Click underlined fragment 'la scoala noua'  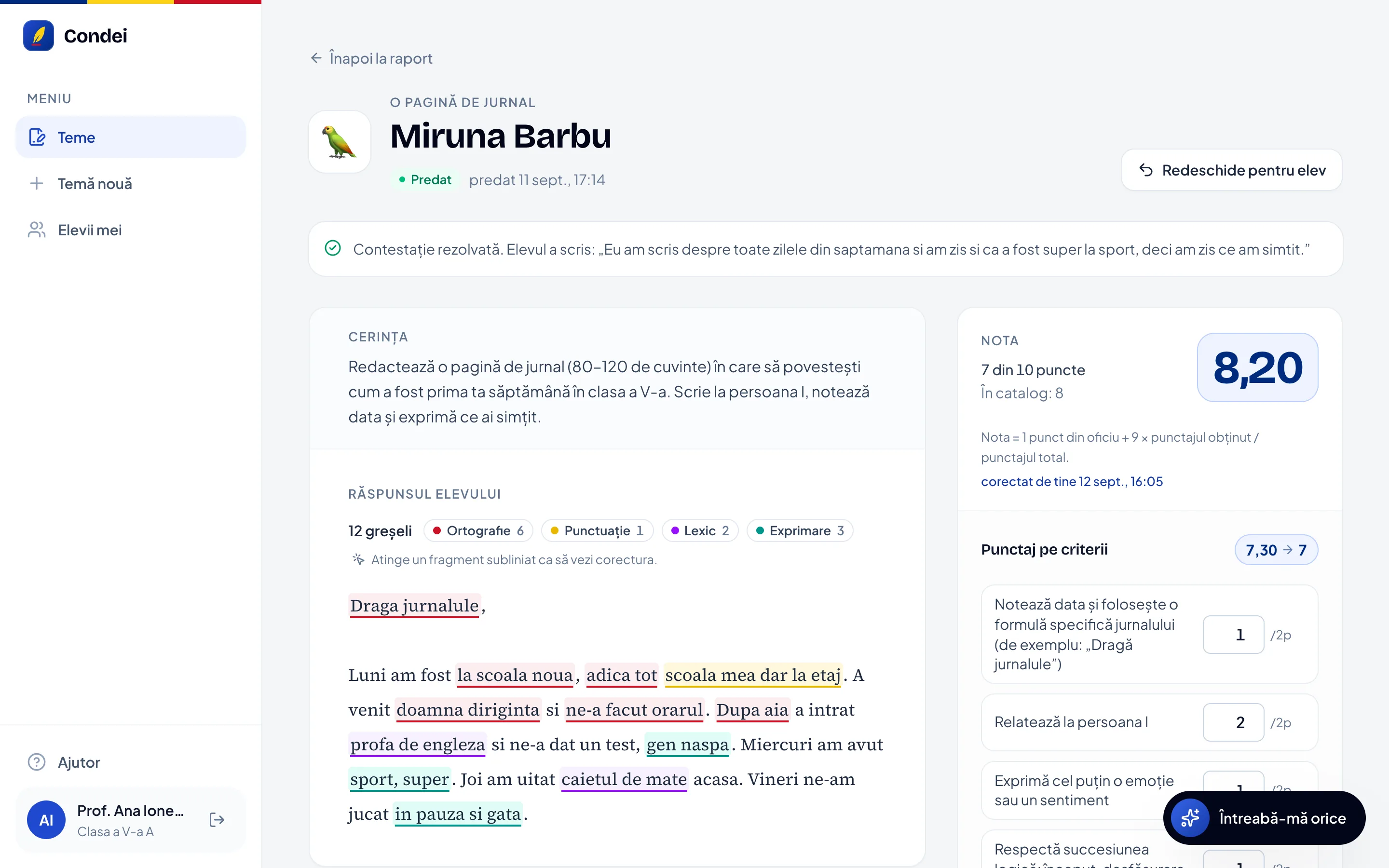(515, 675)
